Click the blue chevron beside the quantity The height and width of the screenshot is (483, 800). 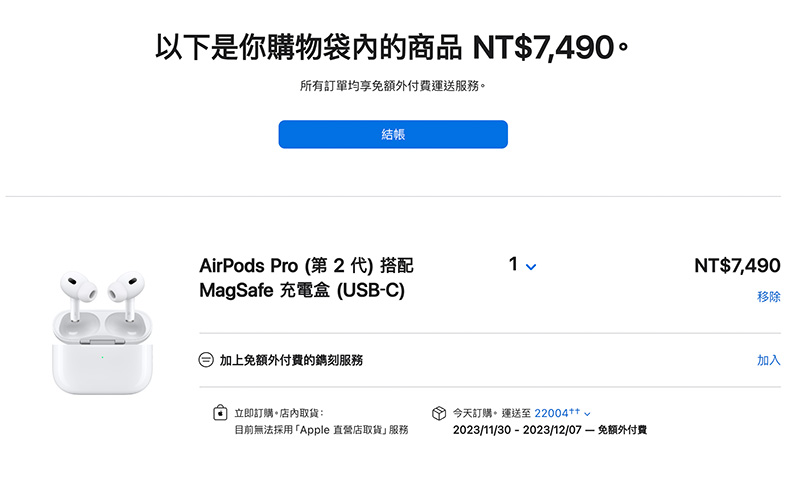pyautogui.click(x=531, y=267)
